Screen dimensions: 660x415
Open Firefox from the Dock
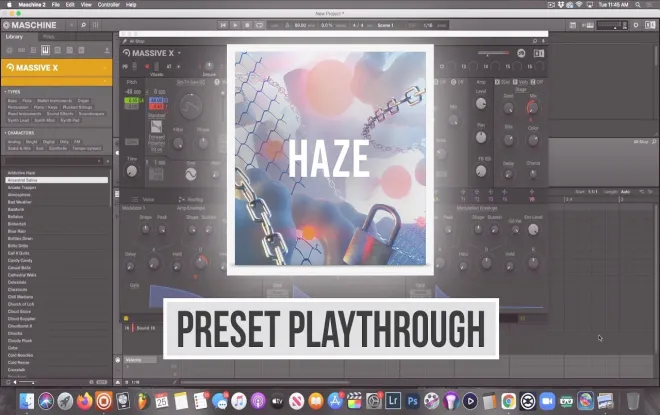[x=85, y=401]
